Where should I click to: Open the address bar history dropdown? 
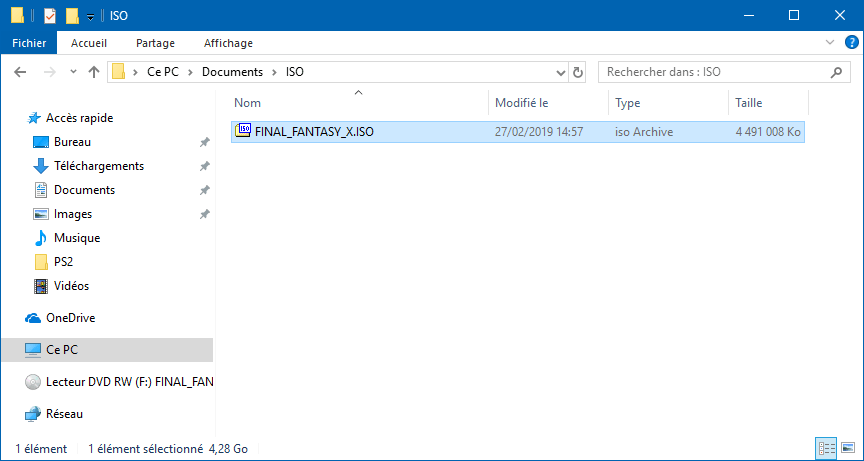tap(560, 72)
